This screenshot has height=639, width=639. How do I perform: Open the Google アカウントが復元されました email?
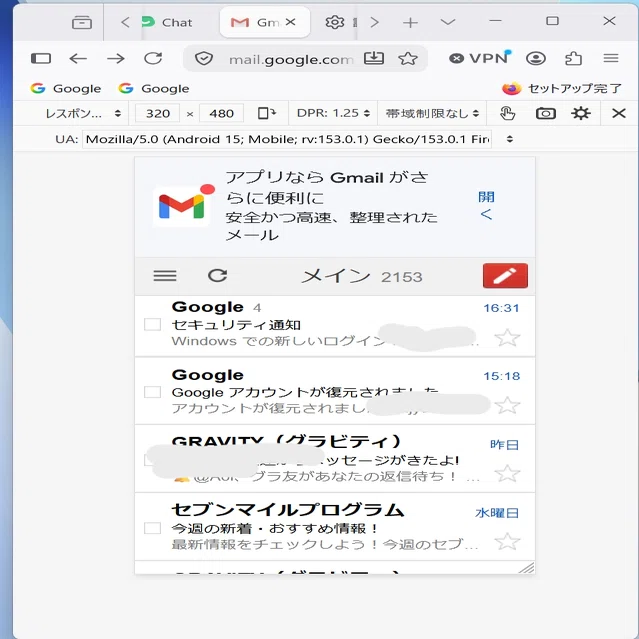pyautogui.click(x=335, y=391)
